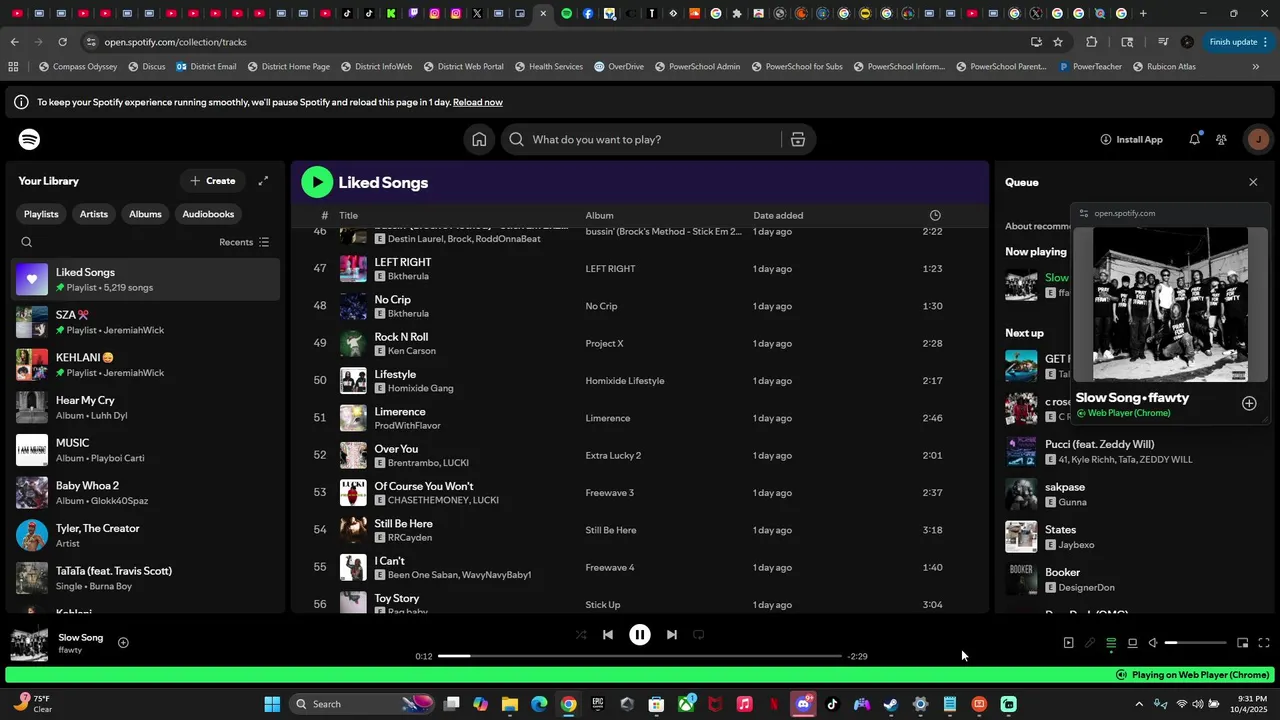Show more bookmarks chevron

[x=1256, y=67]
